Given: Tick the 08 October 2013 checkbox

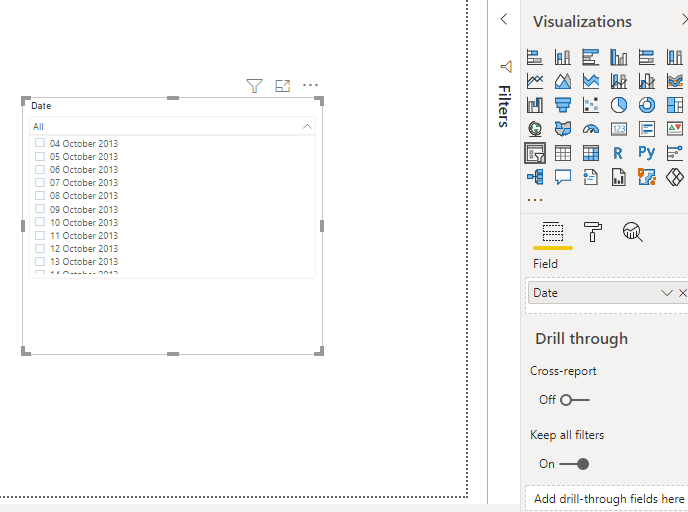Looking at the screenshot, I should 40,196.
